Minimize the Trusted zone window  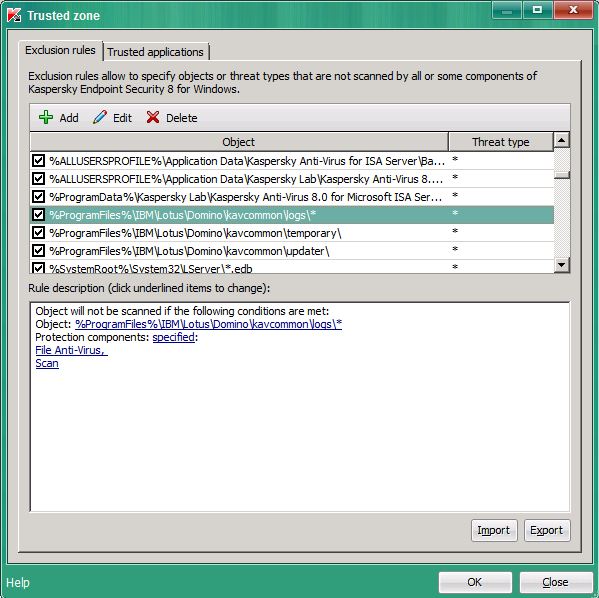pos(507,10)
